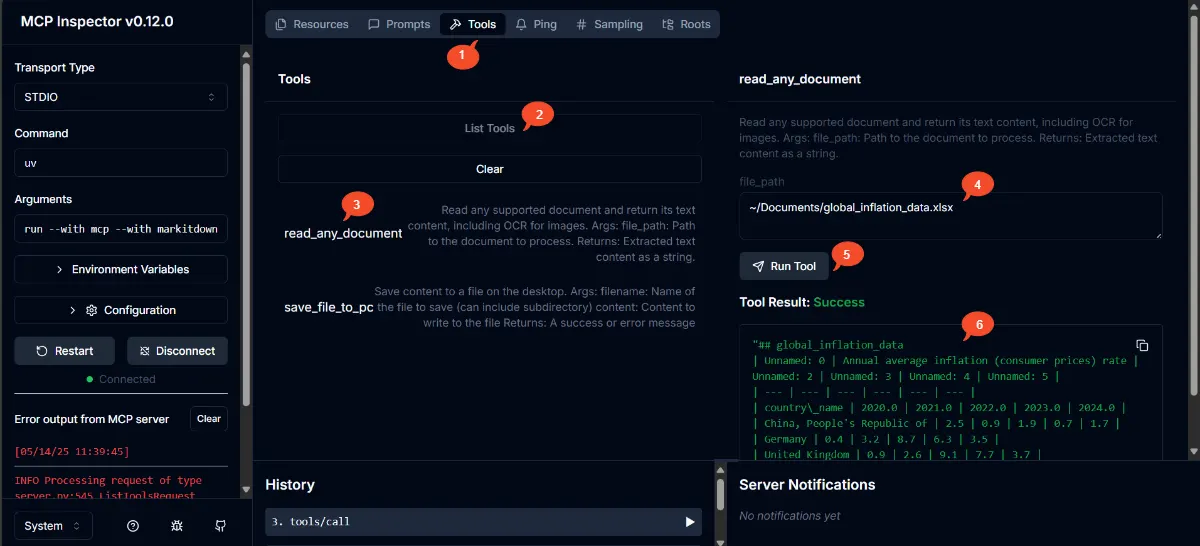Open the bug debugging guide icon
This screenshot has width=1200, height=546.
click(177, 526)
